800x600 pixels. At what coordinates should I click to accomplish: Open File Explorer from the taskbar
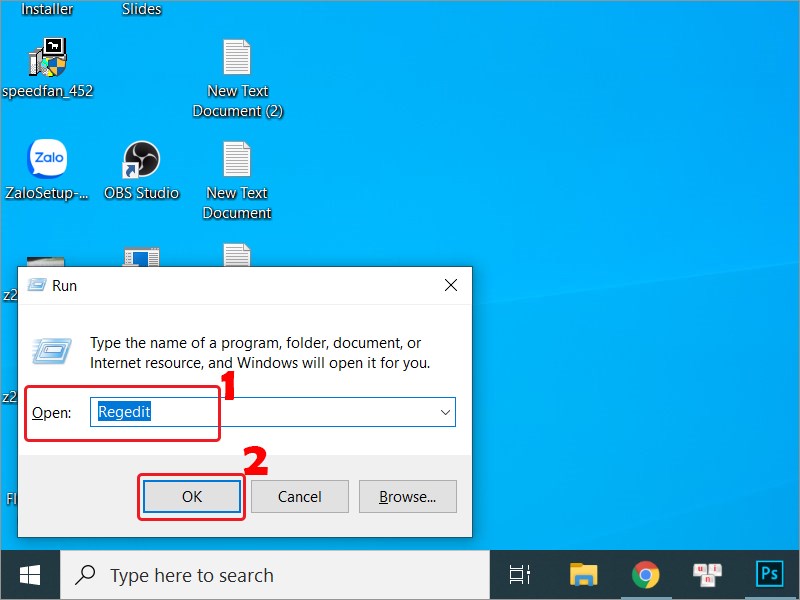(x=583, y=575)
